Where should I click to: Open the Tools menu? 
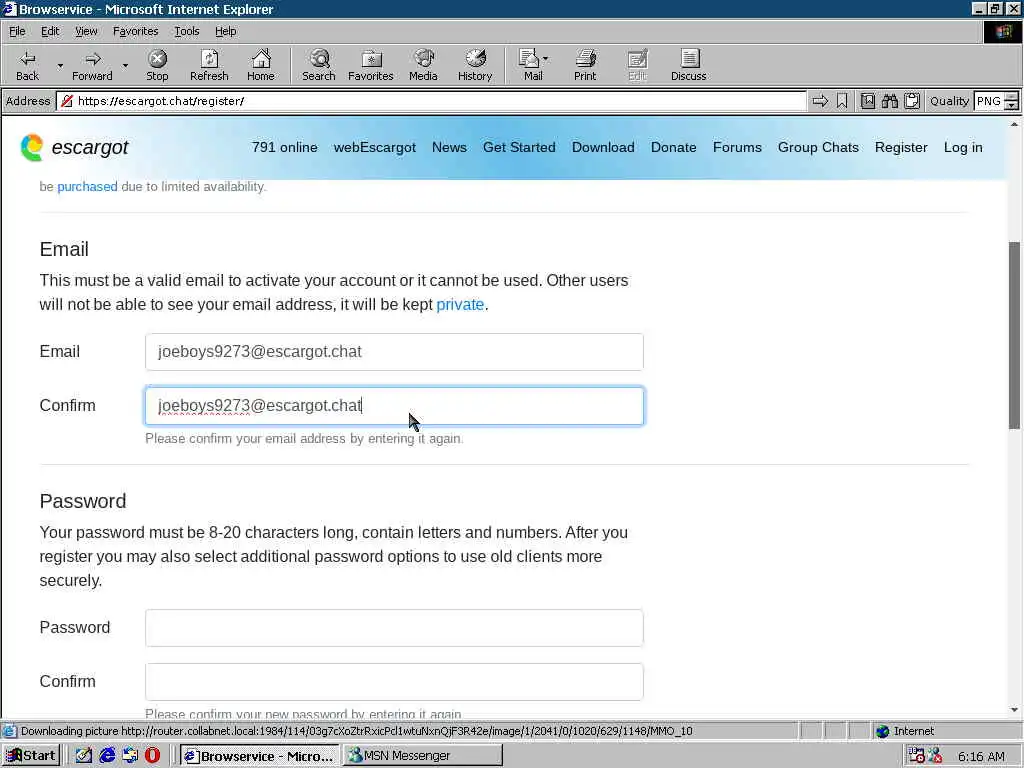tap(186, 31)
